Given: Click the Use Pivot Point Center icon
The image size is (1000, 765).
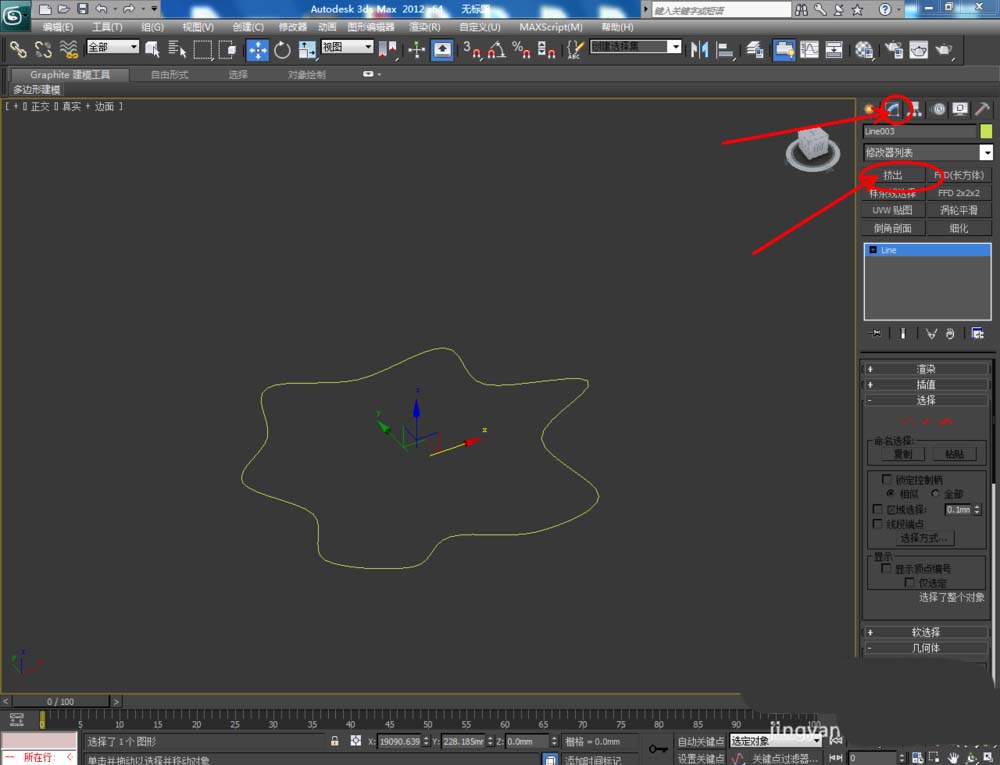Looking at the screenshot, I should pos(387,50).
